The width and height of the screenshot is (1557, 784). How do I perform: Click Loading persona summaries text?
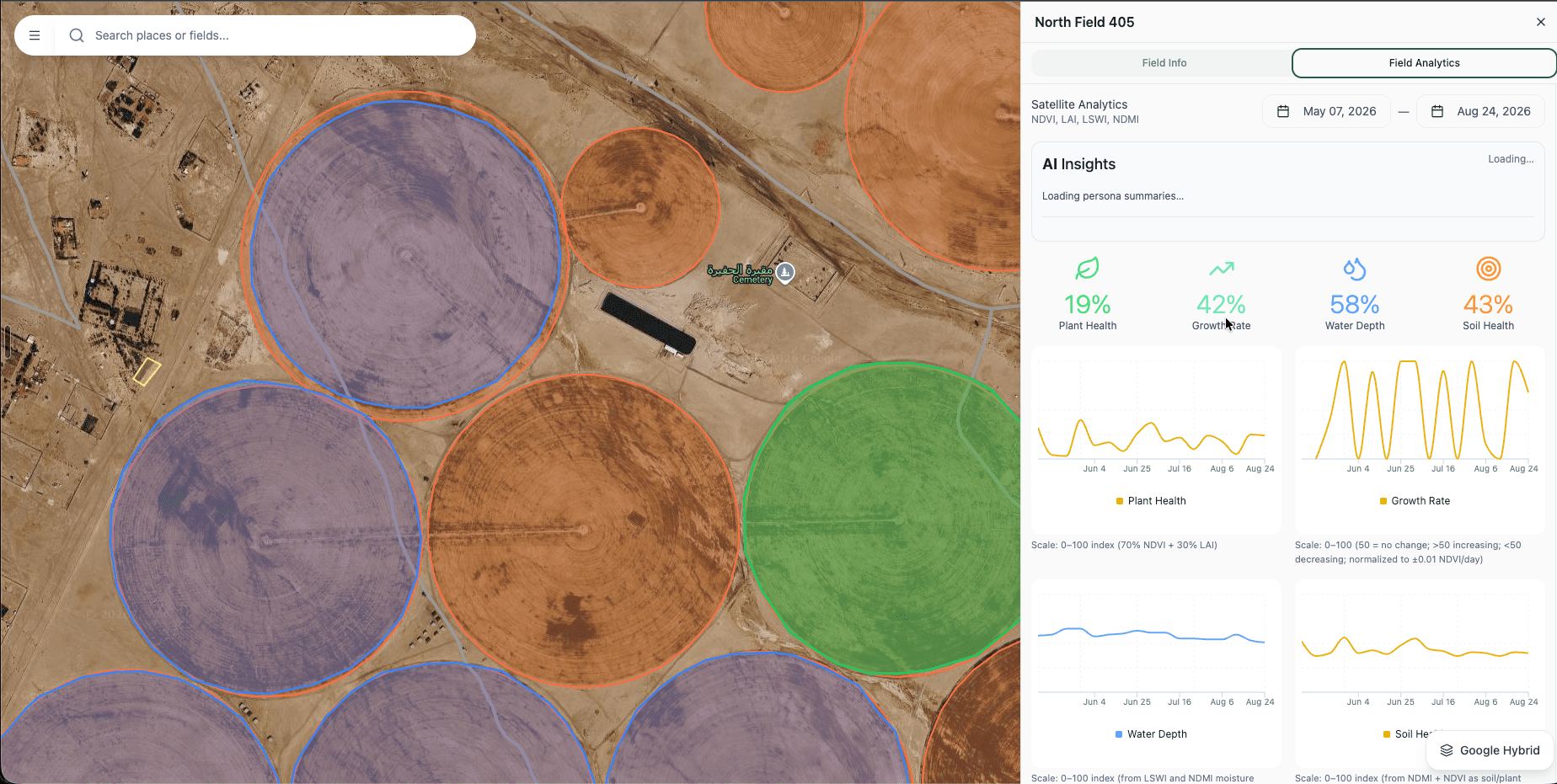(1112, 196)
